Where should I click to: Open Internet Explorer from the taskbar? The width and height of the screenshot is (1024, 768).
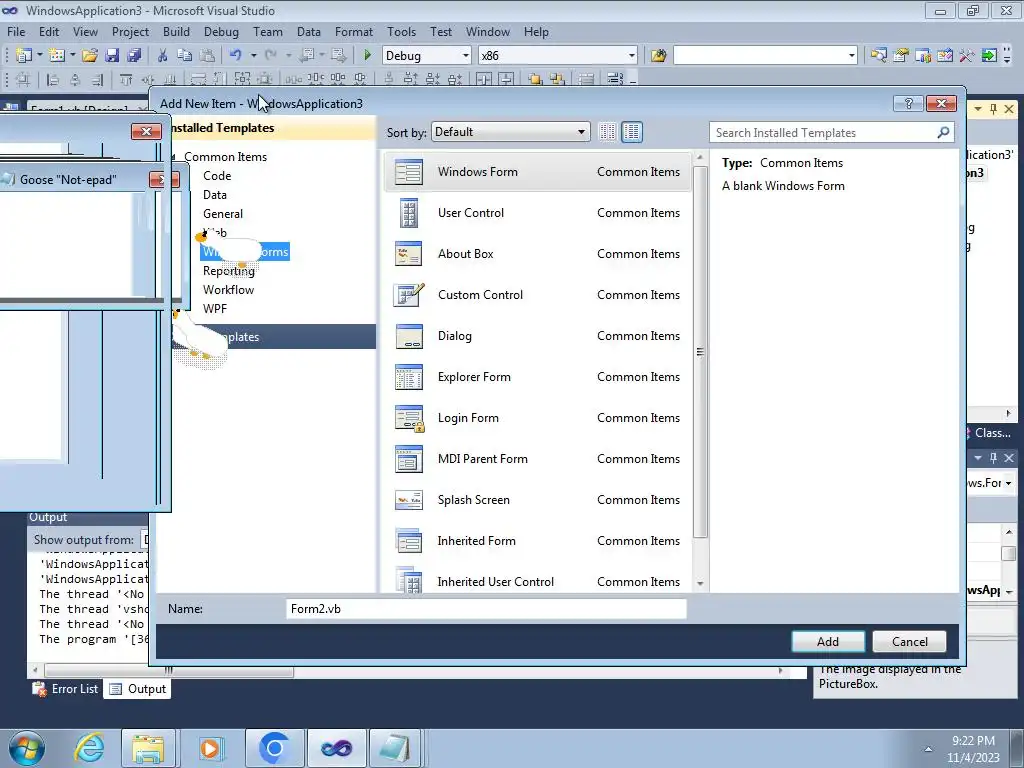(89, 748)
